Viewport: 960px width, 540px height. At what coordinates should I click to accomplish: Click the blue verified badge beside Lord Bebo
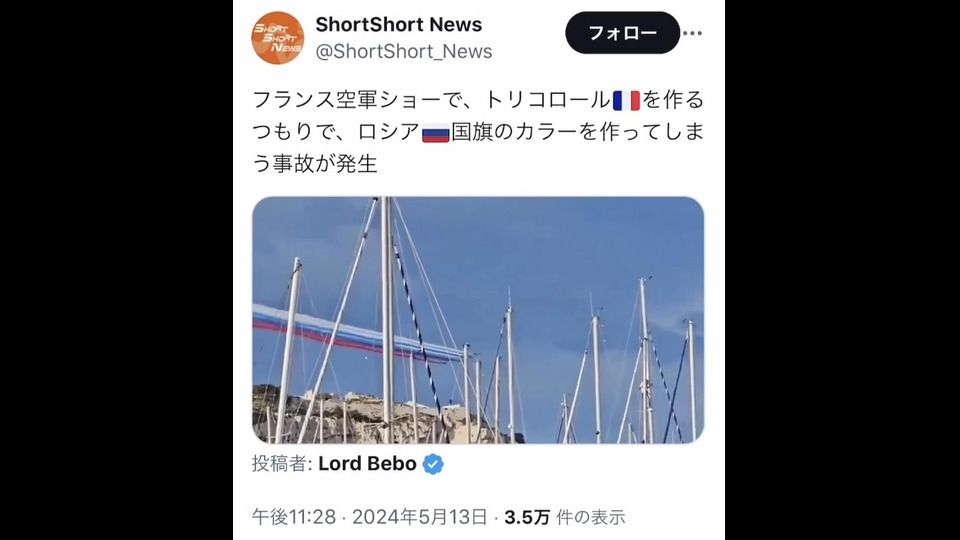(x=433, y=464)
